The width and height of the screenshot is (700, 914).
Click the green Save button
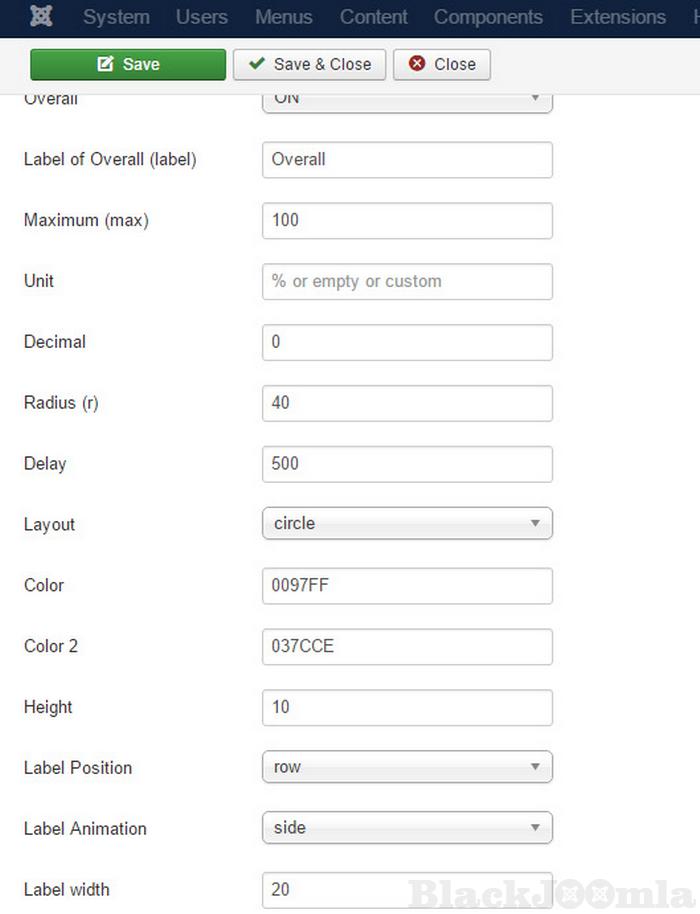128,64
